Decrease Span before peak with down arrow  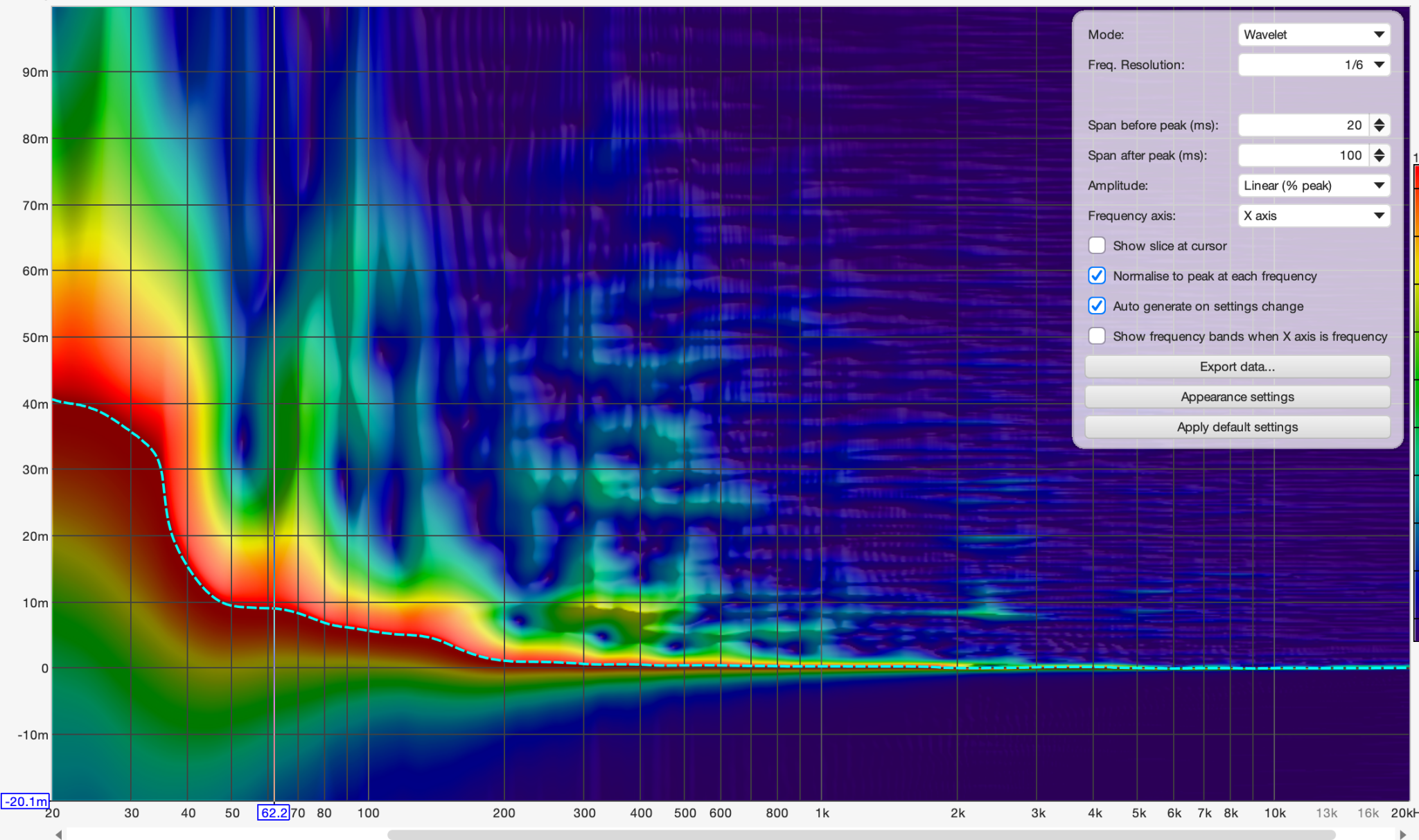click(x=1380, y=130)
